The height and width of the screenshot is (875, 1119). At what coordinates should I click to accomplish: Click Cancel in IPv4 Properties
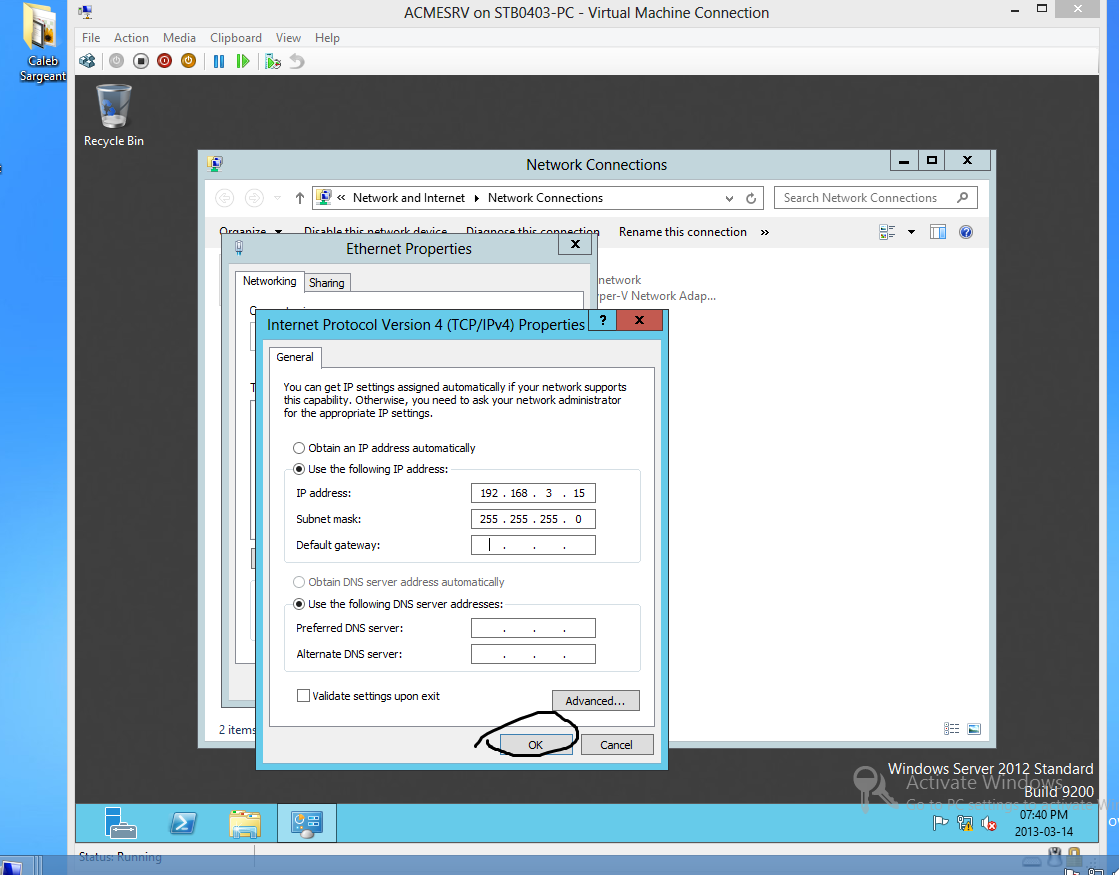(x=617, y=744)
